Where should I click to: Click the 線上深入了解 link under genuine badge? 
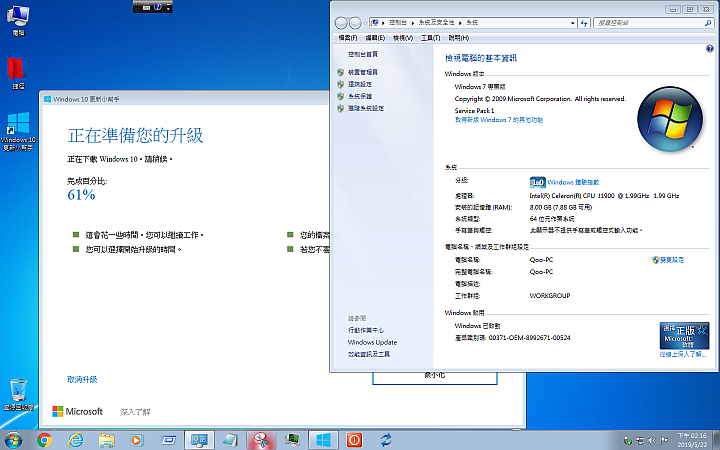coord(682,354)
